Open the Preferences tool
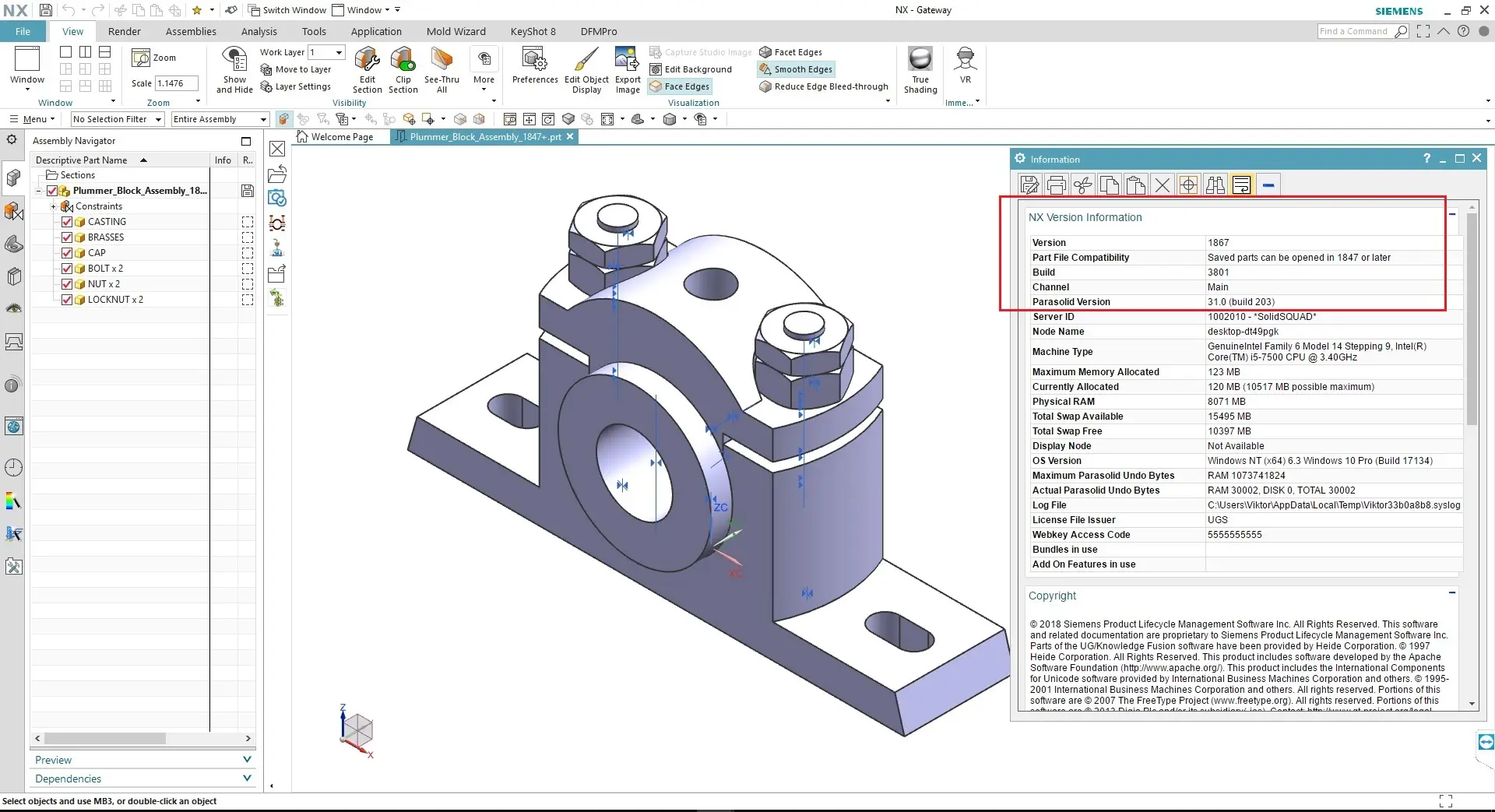Screen dimensions: 1495x812 (x=535, y=65)
